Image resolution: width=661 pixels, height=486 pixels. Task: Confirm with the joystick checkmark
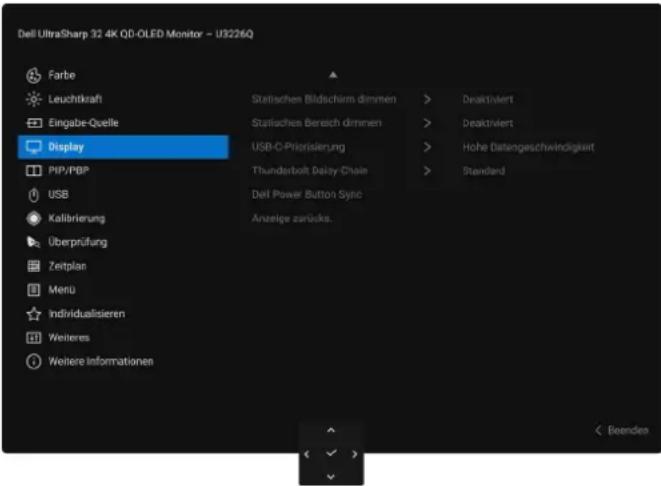(x=331, y=453)
